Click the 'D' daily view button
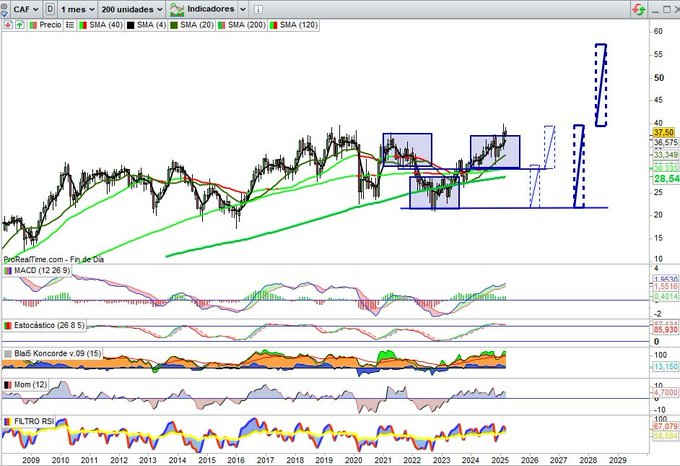 point(50,9)
